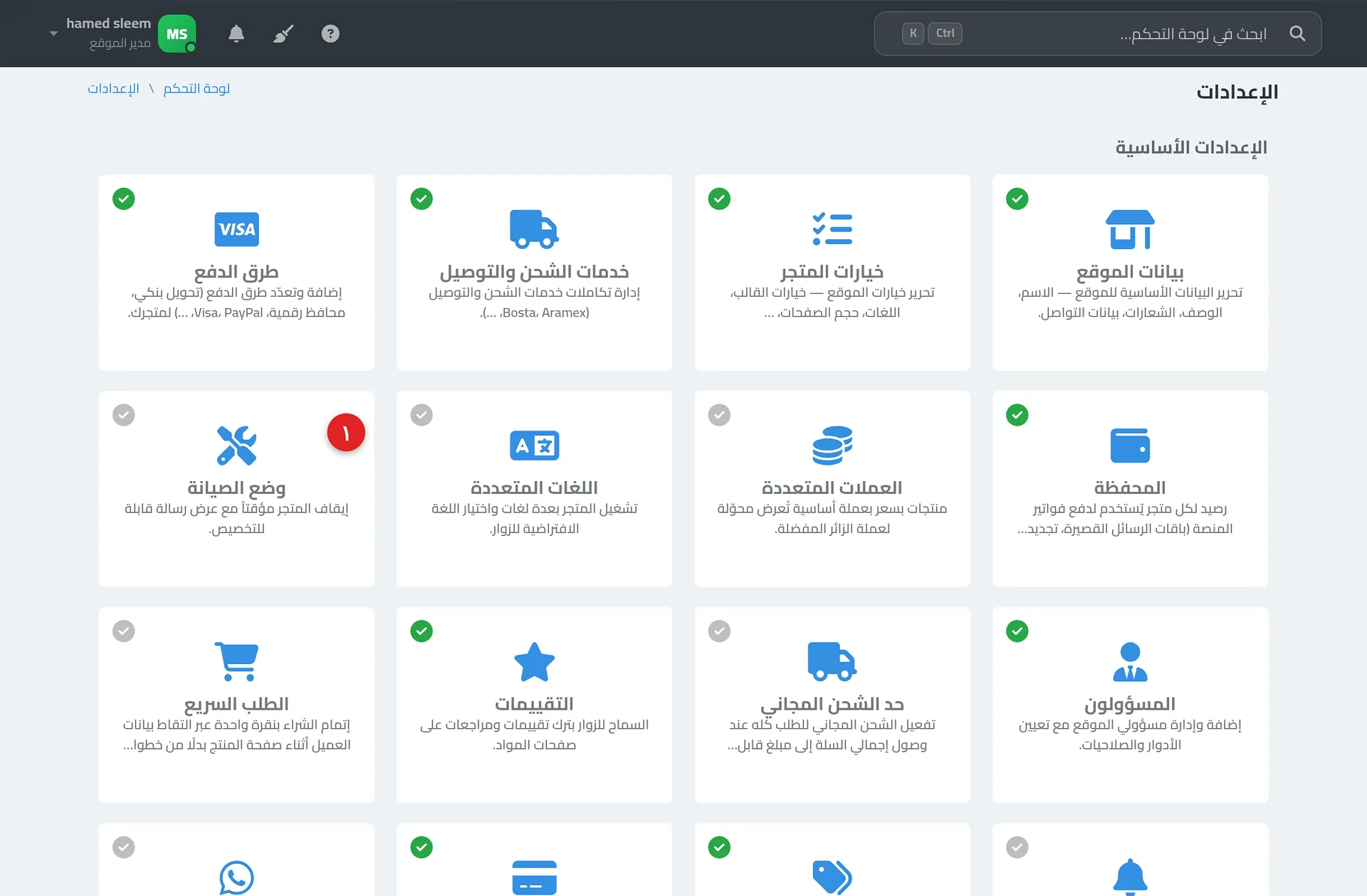Click the free shipping limit truck icon
This screenshot has height=896, width=1367.
[x=832, y=662]
